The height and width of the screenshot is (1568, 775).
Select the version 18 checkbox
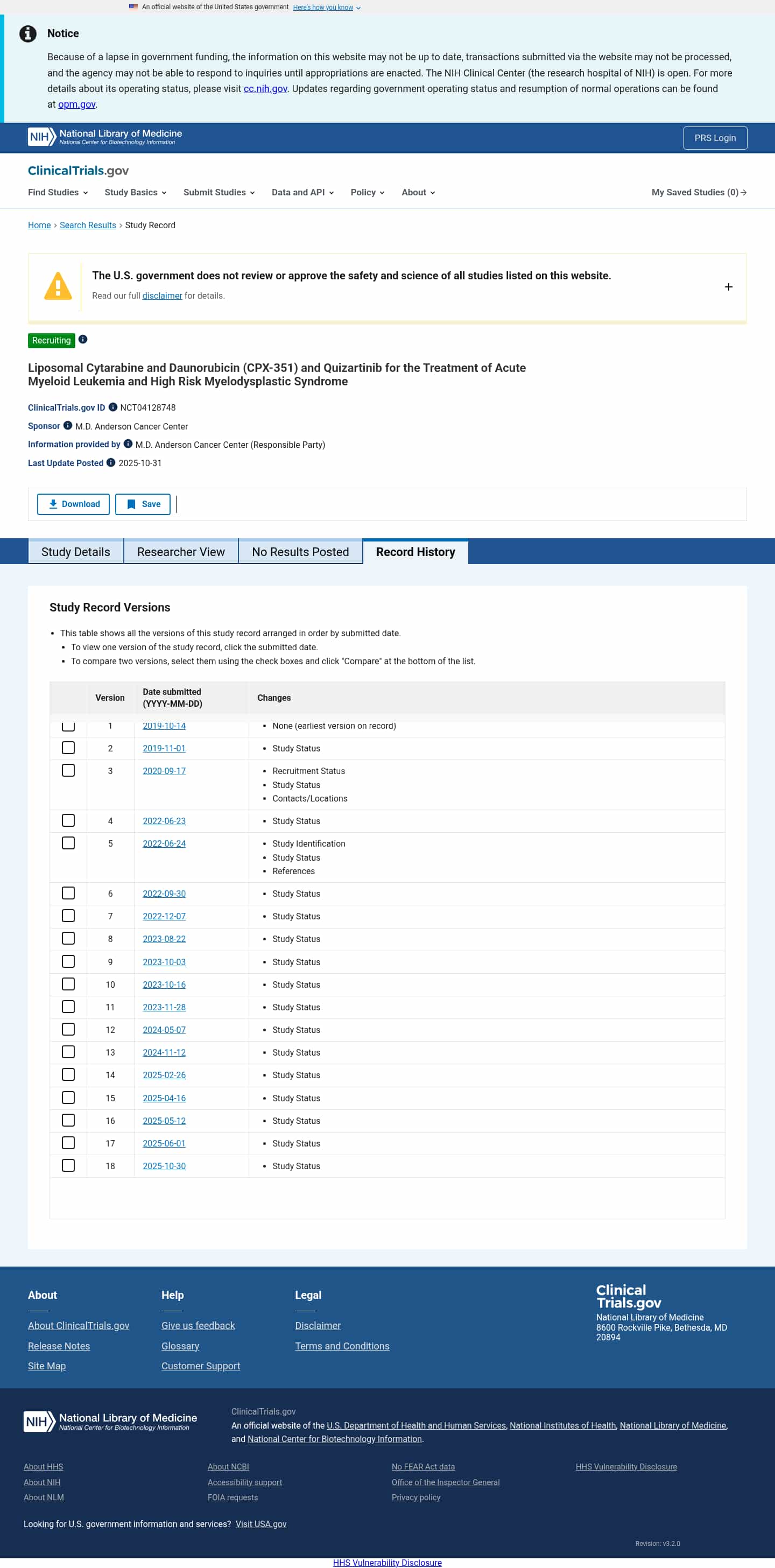coord(68,1165)
